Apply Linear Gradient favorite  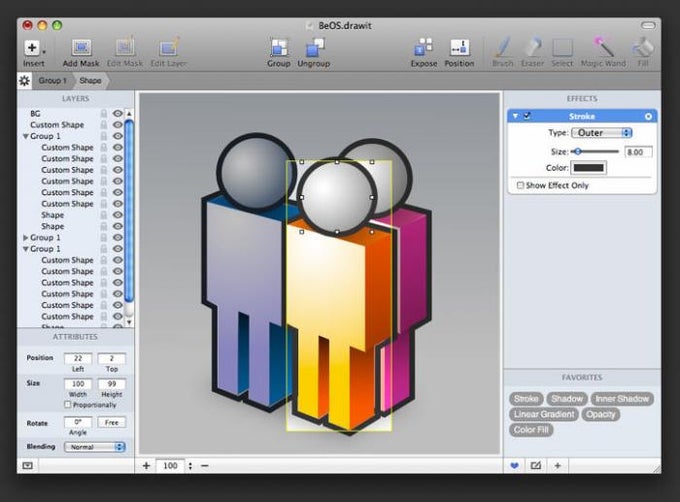coord(544,414)
